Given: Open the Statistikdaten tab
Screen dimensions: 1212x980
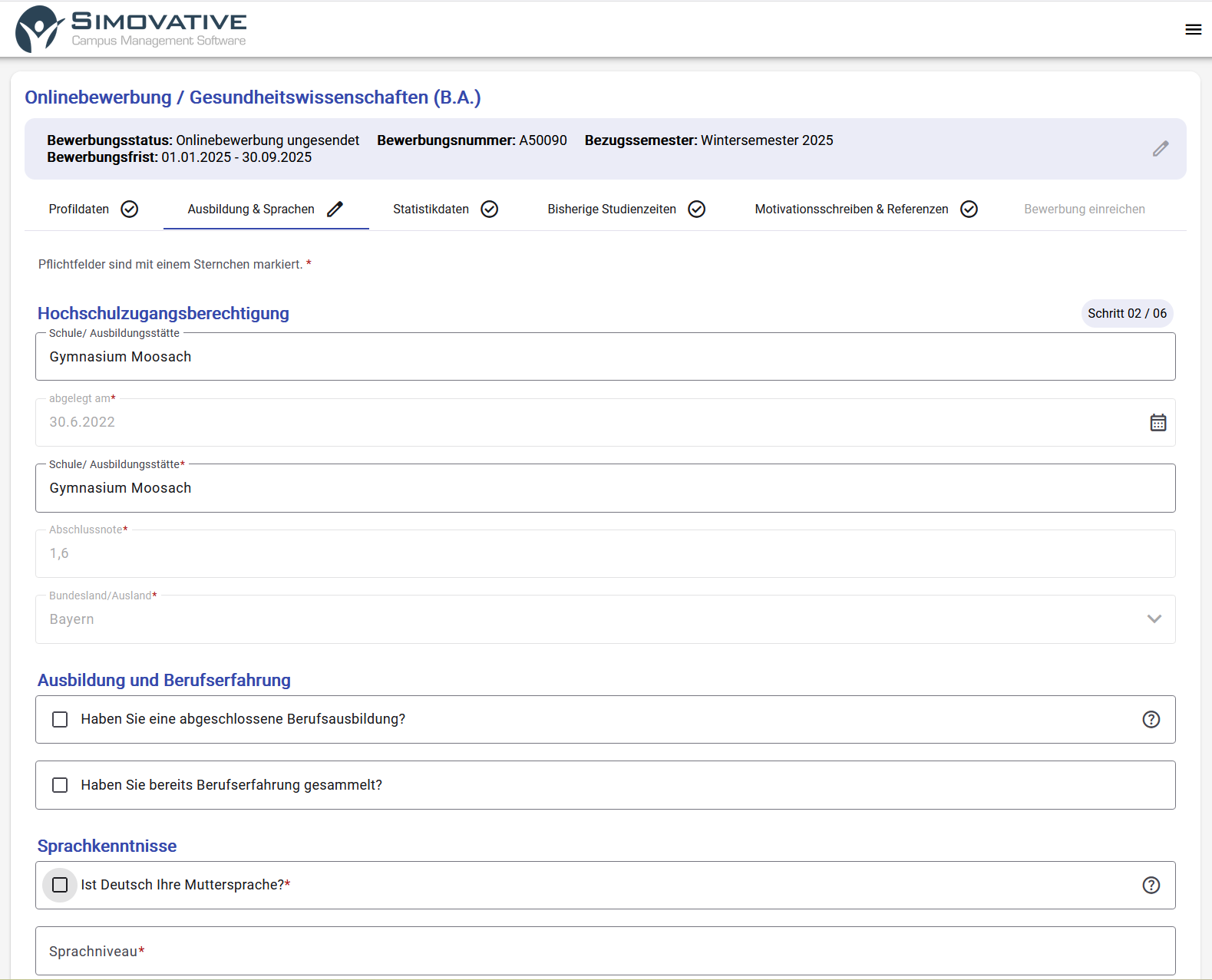Looking at the screenshot, I should click(446, 210).
